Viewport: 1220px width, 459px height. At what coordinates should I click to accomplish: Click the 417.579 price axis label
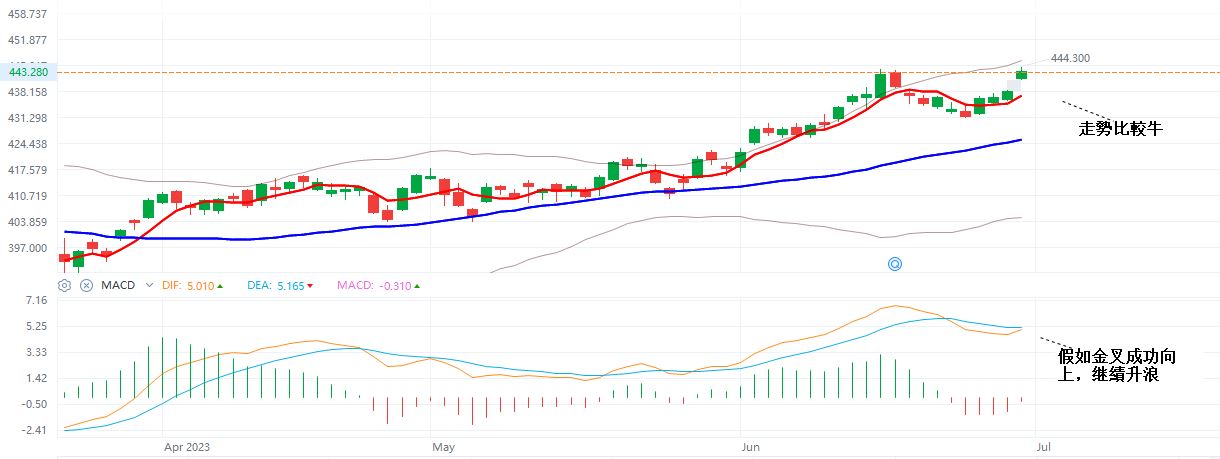[28, 170]
